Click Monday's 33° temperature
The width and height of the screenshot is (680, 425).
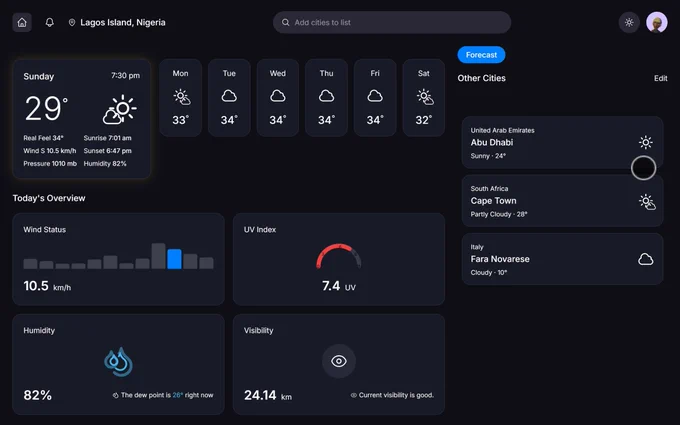tap(180, 120)
